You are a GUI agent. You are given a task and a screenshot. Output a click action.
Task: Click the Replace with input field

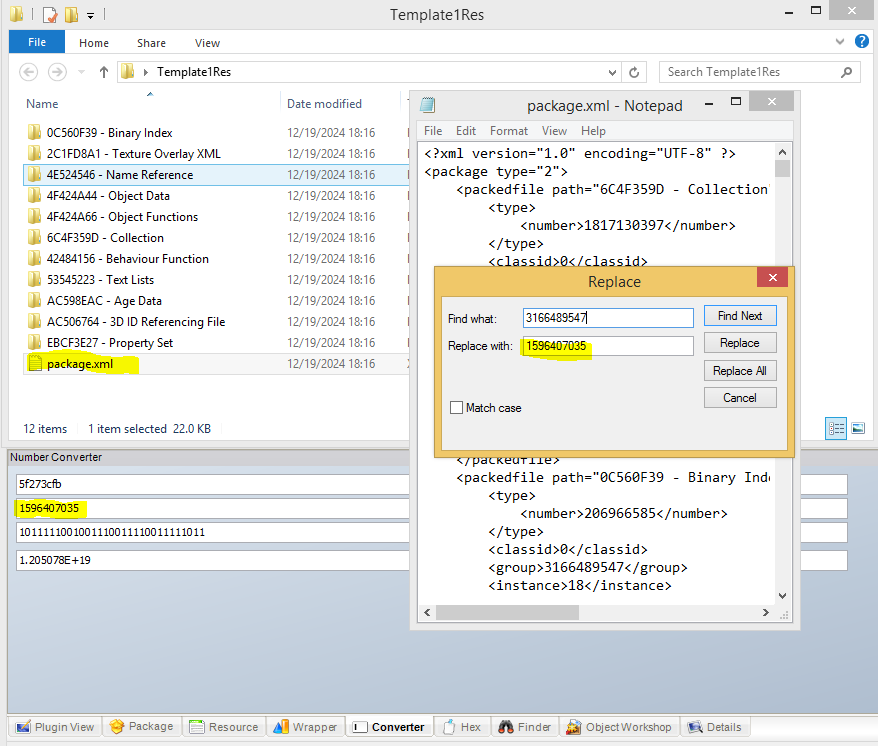(x=608, y=346)
